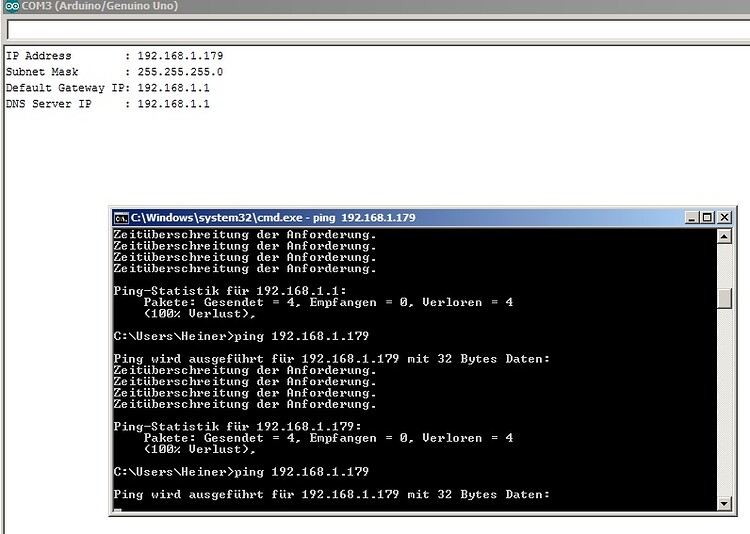Click the 'Subnet Mask : 255.255.255.0' line
750x534 pixels.
114,72
